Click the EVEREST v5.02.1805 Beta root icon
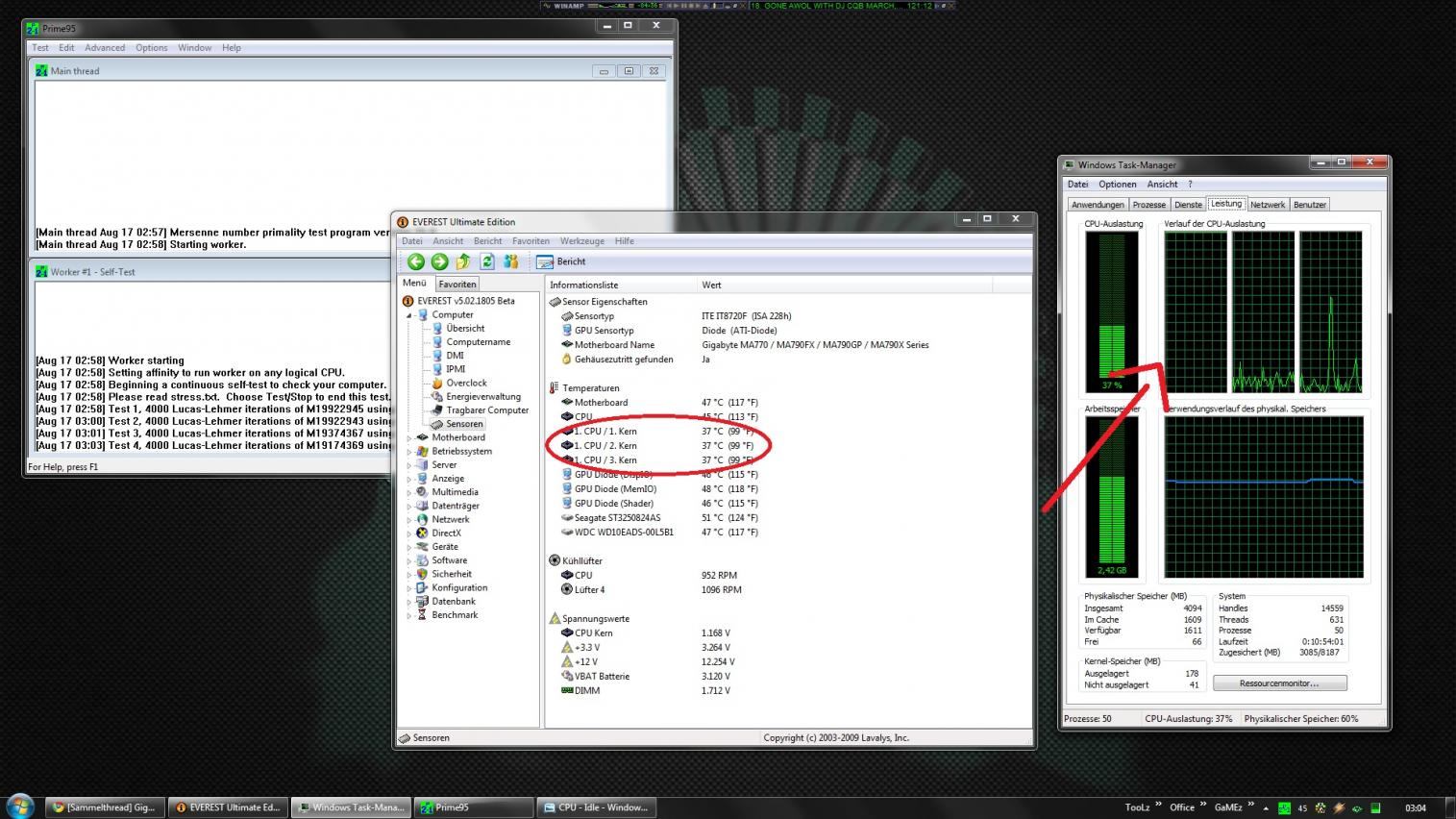Screen dimensions: 1456x819 [x=407, y=301]
